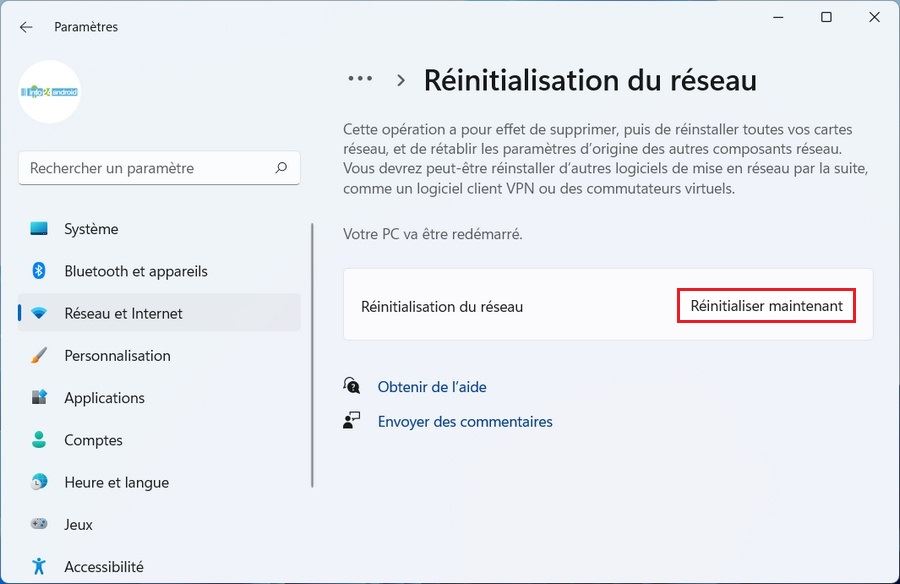Screen dimensions: 900x584
Task: Click the Heure et langue globe icon
Action: [39, 482]
